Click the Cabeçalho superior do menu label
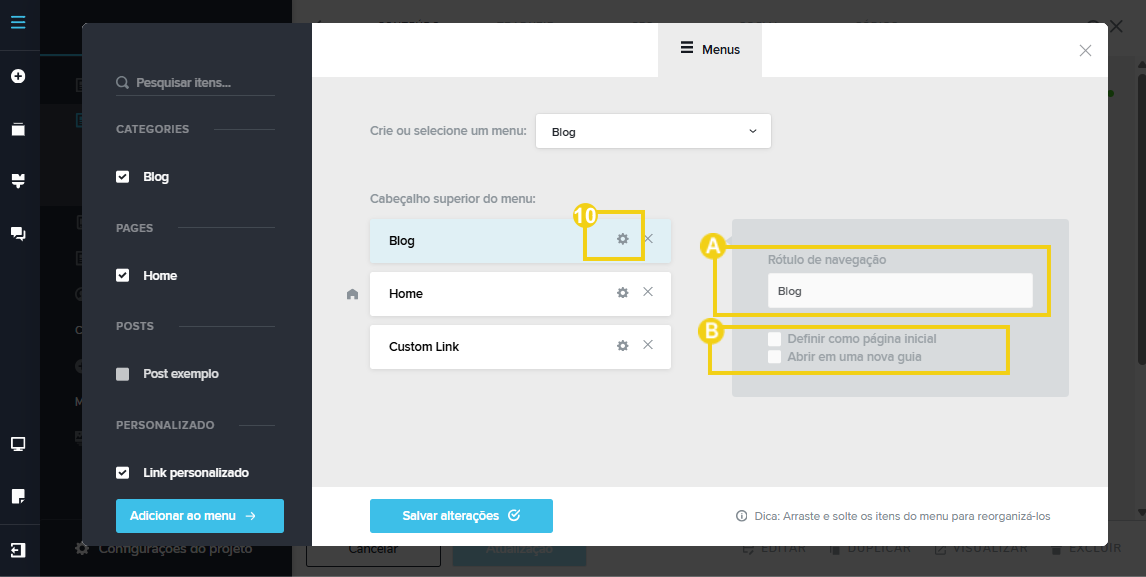1146x577 pixels. pyautogui.click(x=453, y=199)
